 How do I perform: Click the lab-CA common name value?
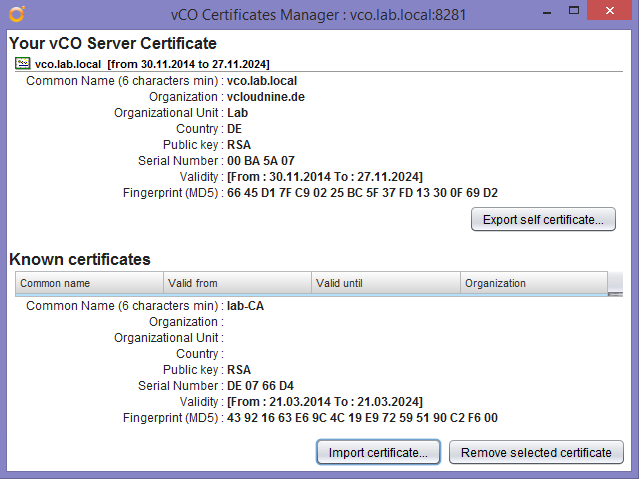click(x=245, y=306)
